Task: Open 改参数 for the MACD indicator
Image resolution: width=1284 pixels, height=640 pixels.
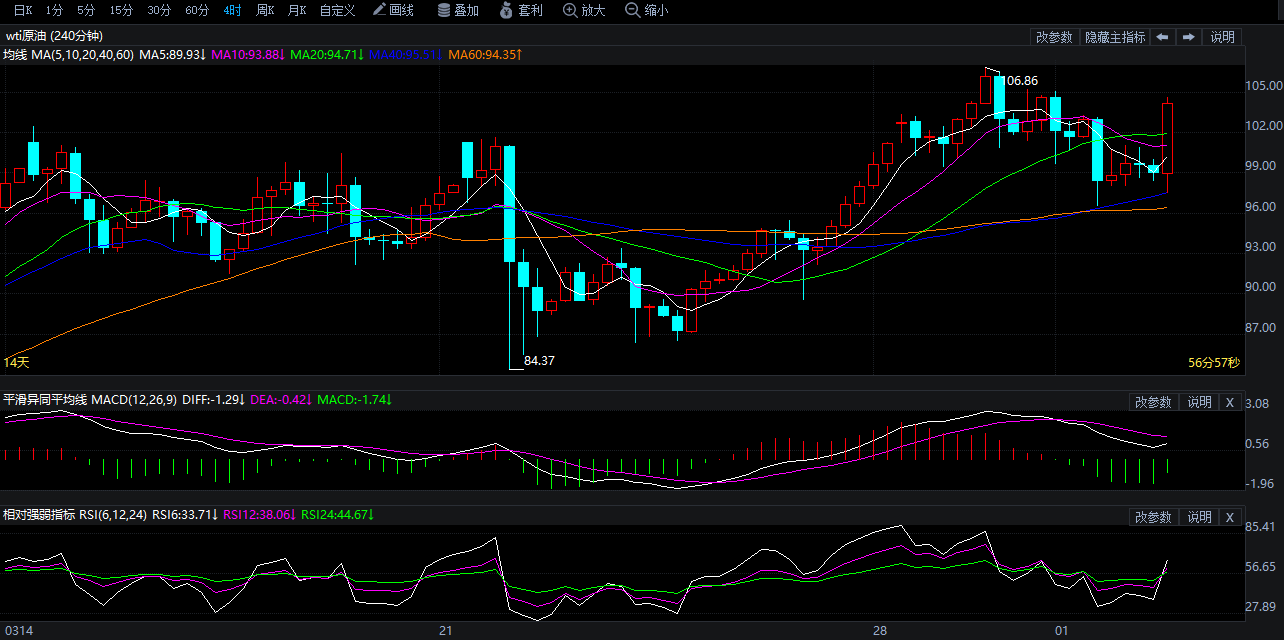Action: pos(1152,402)
